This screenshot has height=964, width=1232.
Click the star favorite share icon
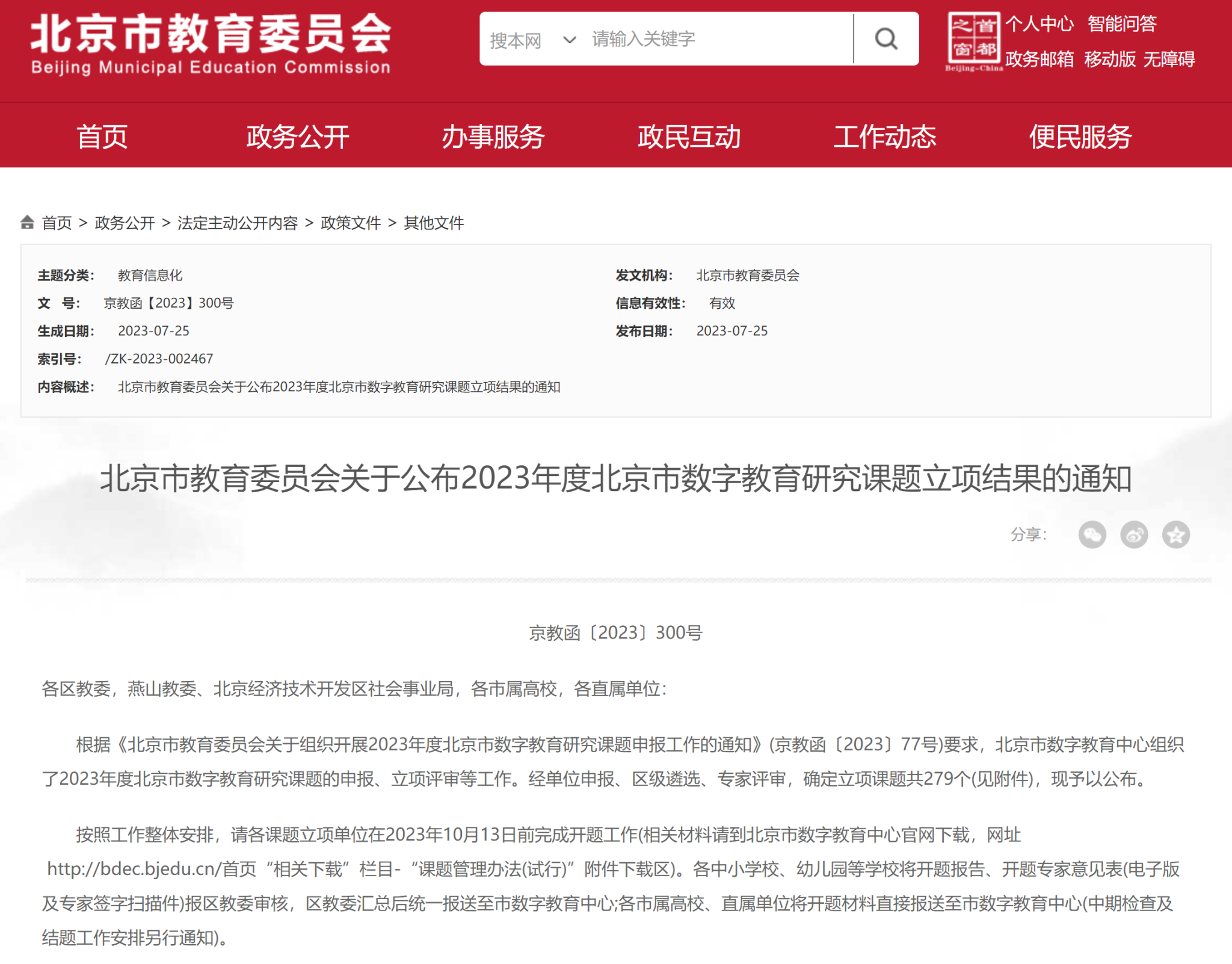coord(1176,534)
